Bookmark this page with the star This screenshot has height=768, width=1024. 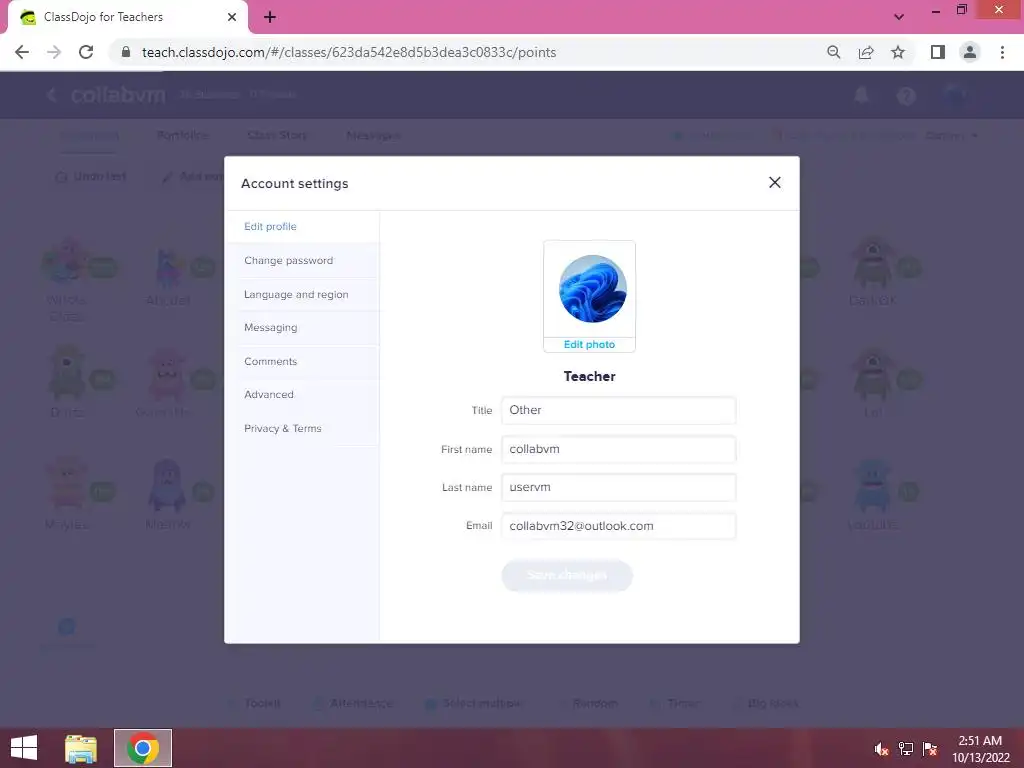click(x=898, y=52)
